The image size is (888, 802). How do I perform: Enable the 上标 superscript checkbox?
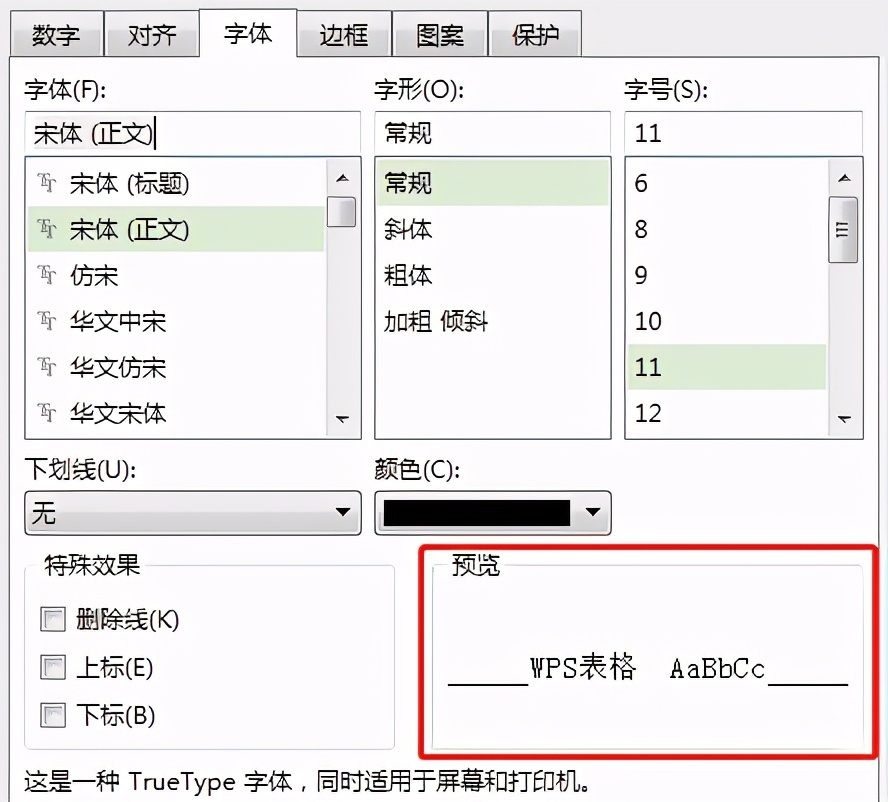52,668
